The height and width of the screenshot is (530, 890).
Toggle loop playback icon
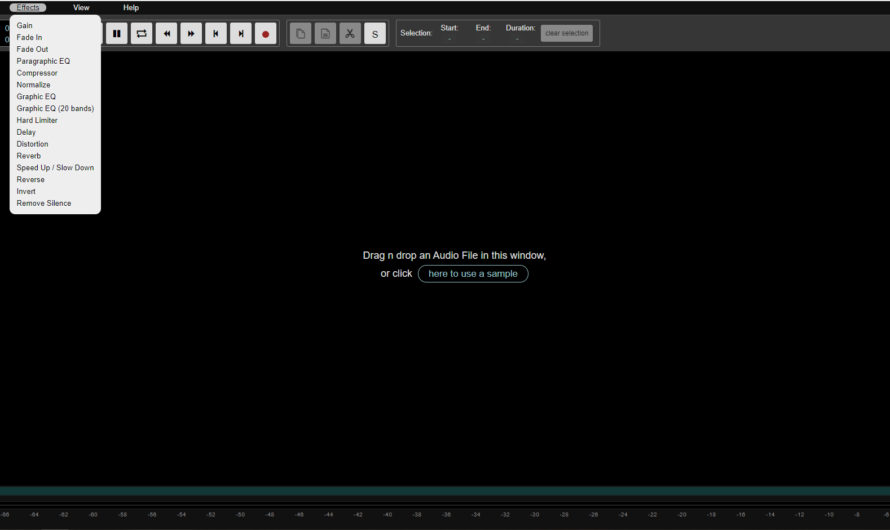point(142,34)
